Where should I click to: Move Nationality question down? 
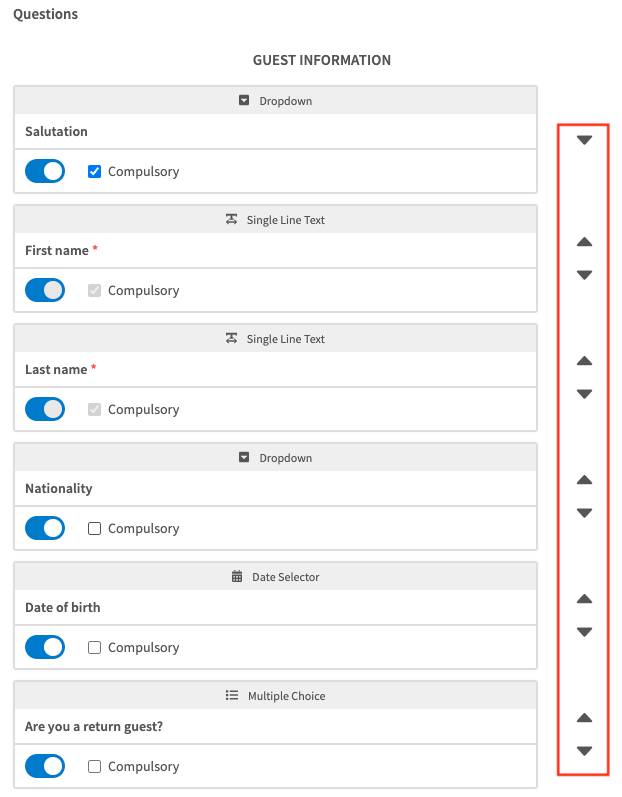[585, 513]
